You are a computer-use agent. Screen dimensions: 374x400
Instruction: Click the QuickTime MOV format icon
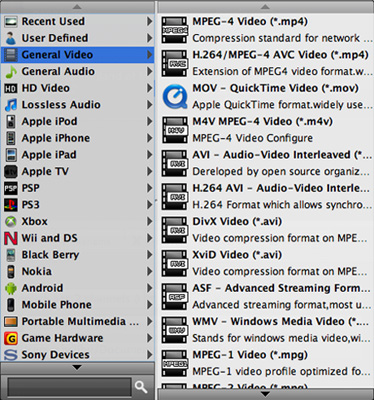[x=175, y=97]
